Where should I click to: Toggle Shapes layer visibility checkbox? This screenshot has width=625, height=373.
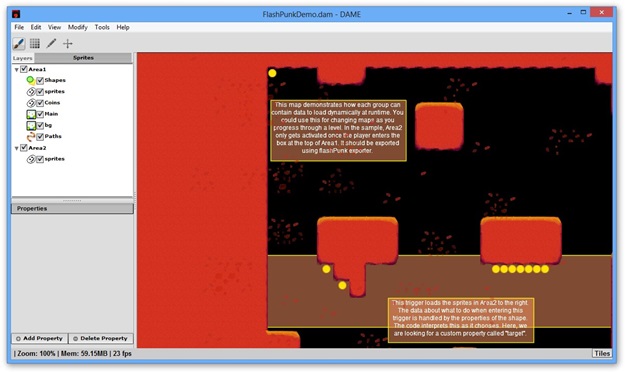(x=40, y=80)
